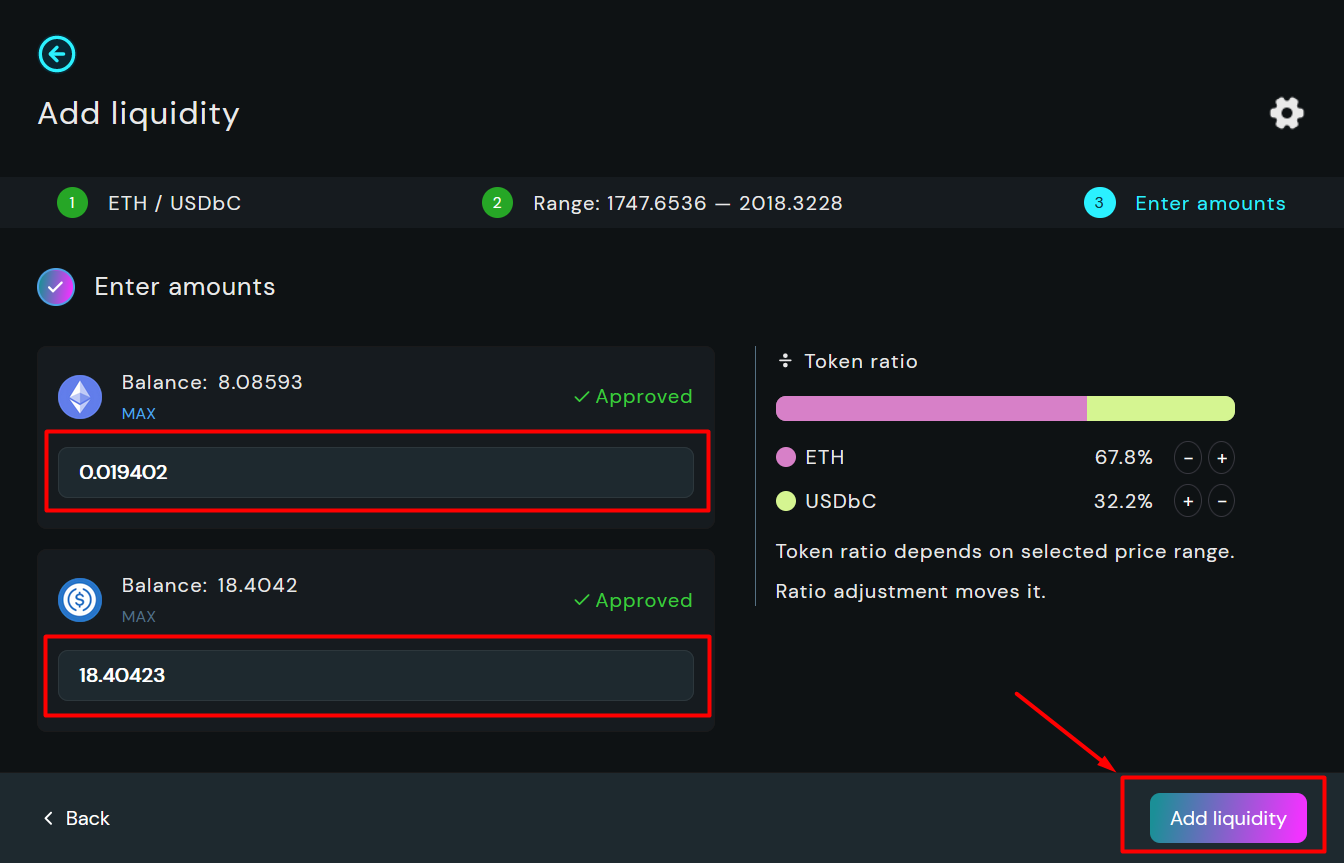Select the Enter amounts step 3 label
The height and width of the screenshot is (863, 1344).
click(x=1210, y=203)
